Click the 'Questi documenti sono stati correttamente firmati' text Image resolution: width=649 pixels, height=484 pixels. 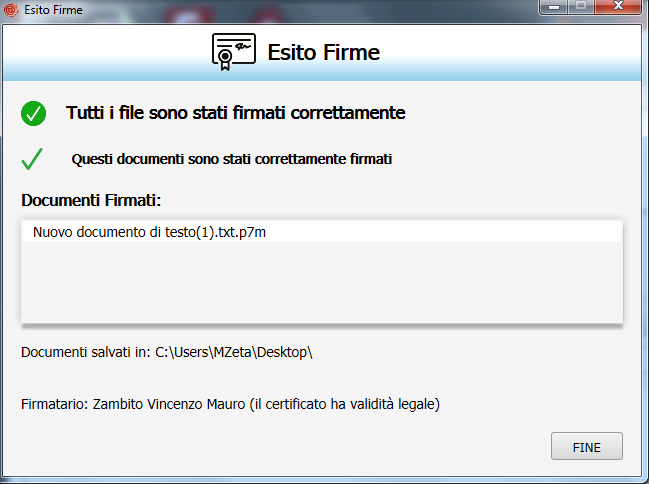(x=232, y=159)
